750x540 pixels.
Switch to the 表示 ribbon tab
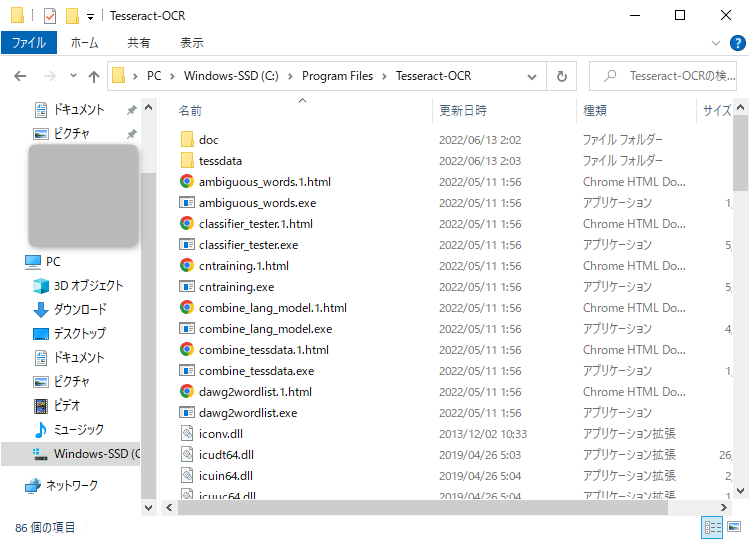[x=192, y=43]
